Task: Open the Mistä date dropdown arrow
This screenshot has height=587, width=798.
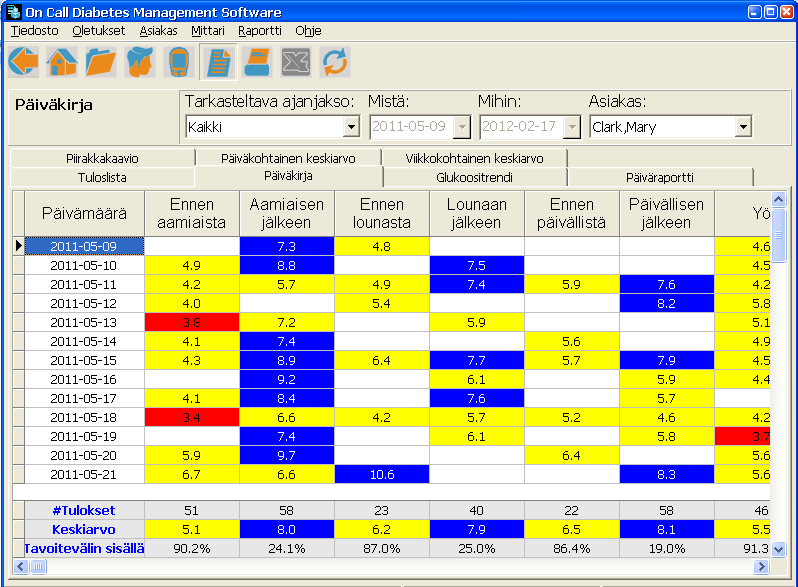Action: (x=462, y=127)
